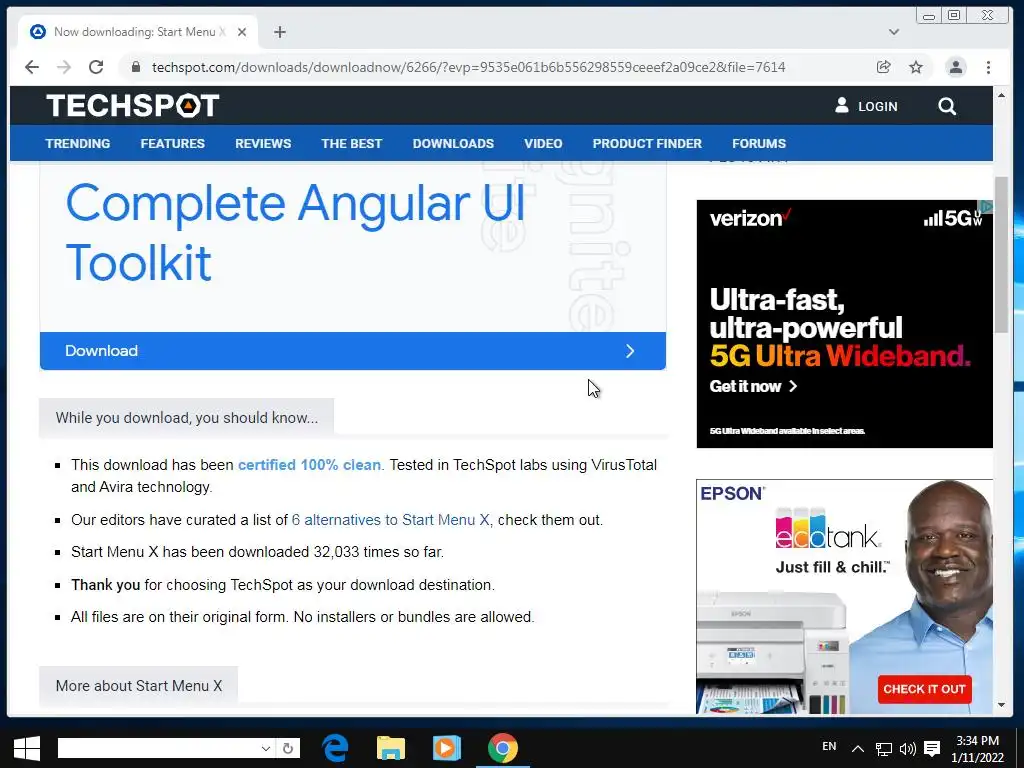1024x768 pixels.
Task: Show hidden tray icons chevron
Action: [858, 749]
